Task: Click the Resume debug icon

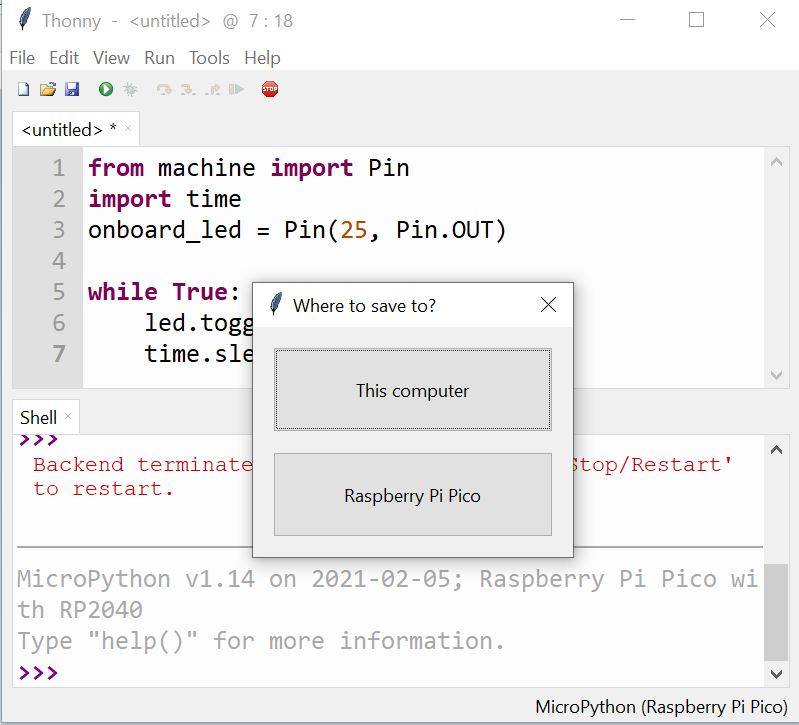Action: coord(236,90)
